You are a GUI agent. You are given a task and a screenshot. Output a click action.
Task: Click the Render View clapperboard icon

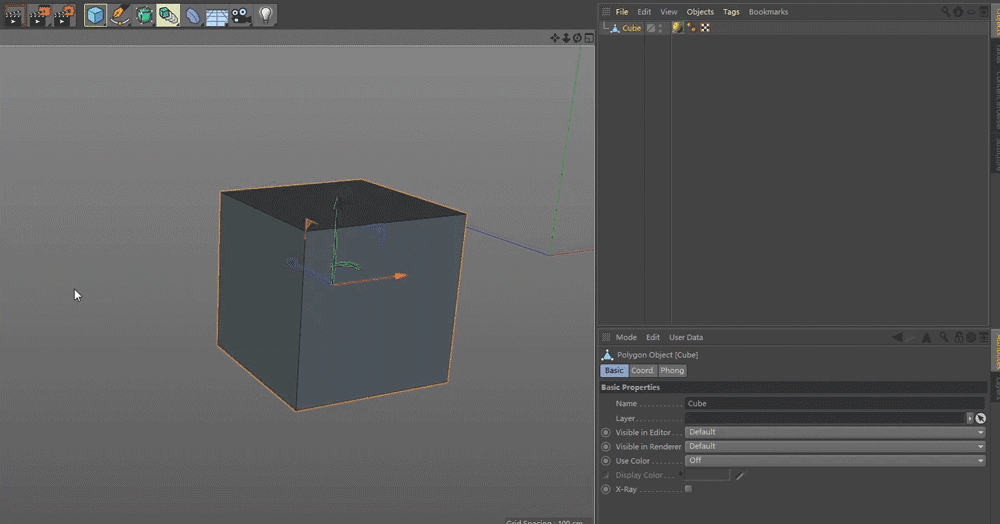pos(14,15)
